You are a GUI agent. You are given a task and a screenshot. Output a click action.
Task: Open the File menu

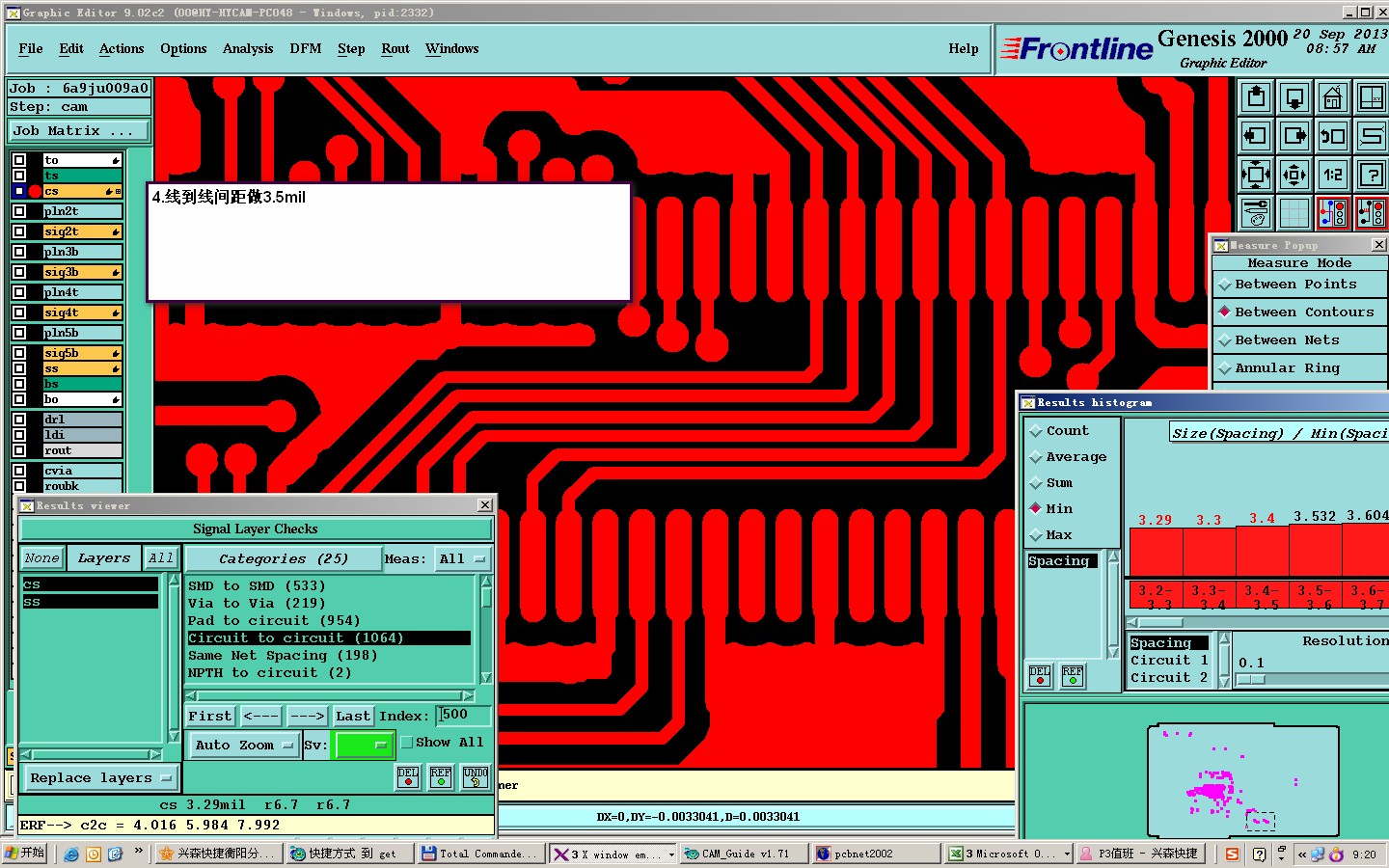click(x=31, y=48)
